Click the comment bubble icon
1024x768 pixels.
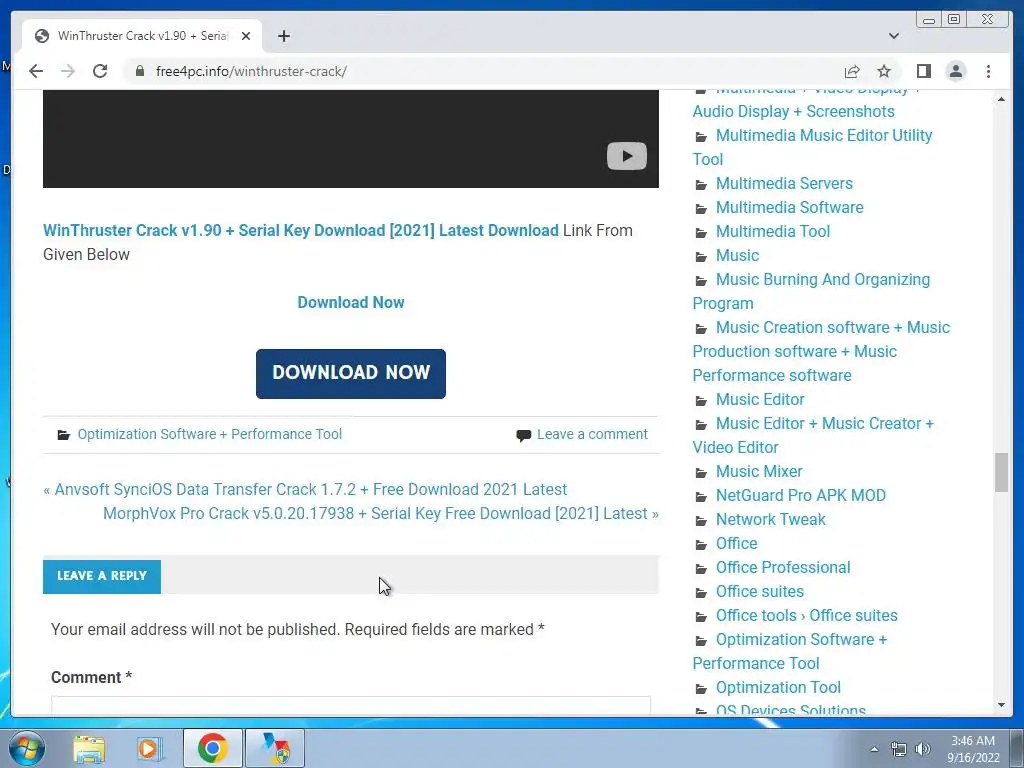[523, 436]
